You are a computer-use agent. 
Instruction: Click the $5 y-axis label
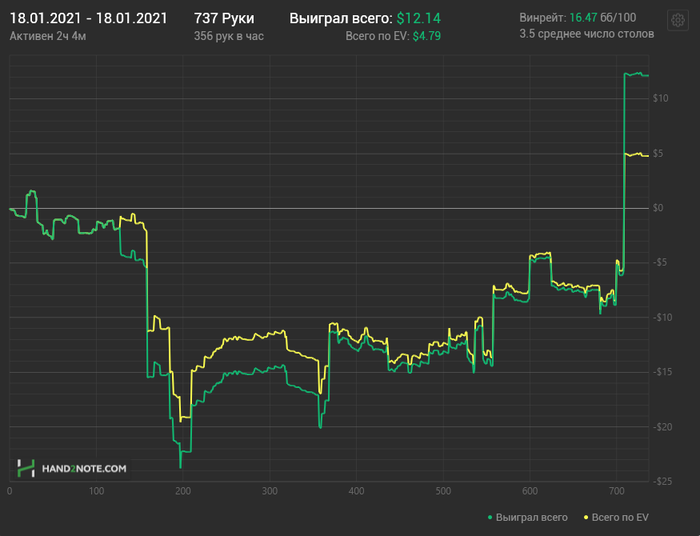(658, 154)
